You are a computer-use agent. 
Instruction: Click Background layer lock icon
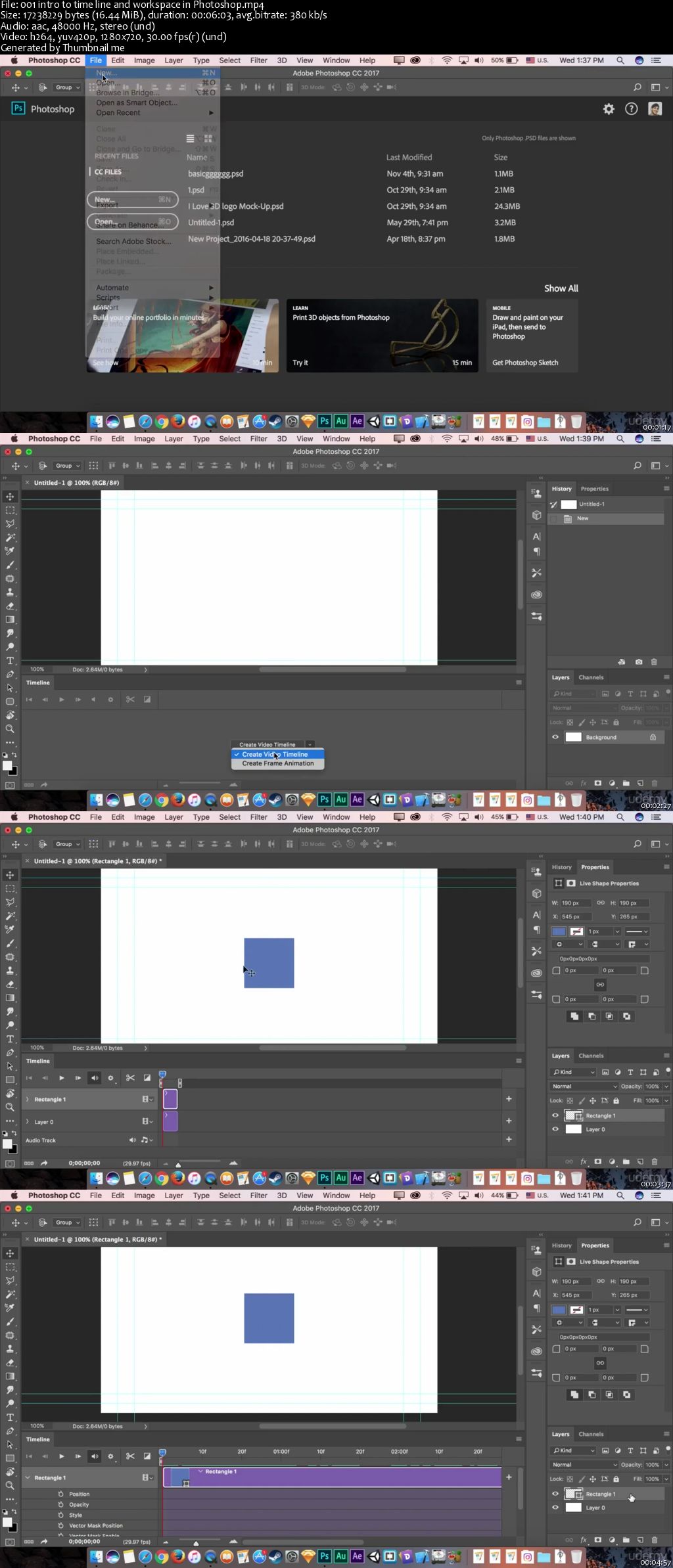point(653,737)
